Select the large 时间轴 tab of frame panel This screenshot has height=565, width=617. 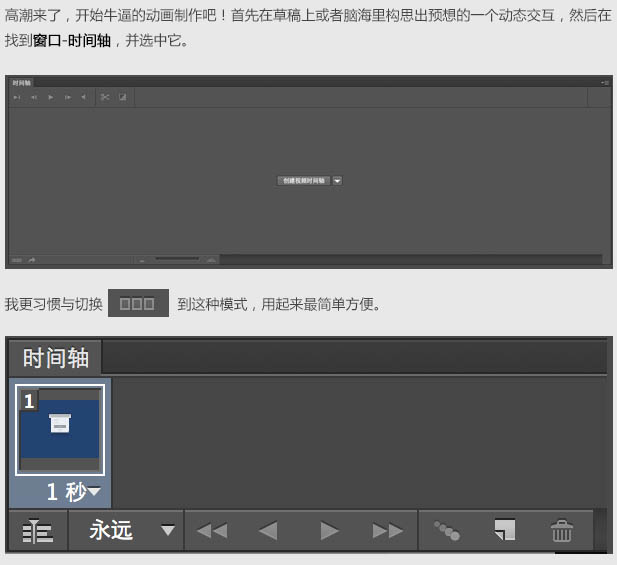55,358
